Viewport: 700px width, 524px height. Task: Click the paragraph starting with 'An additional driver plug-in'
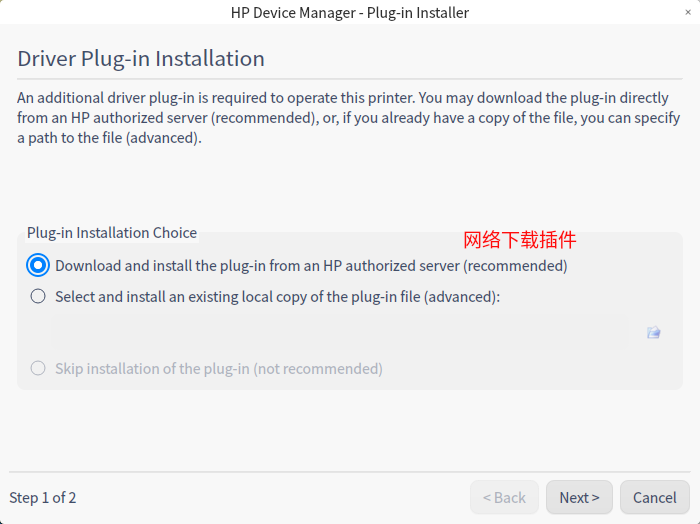tap(348, 118)
